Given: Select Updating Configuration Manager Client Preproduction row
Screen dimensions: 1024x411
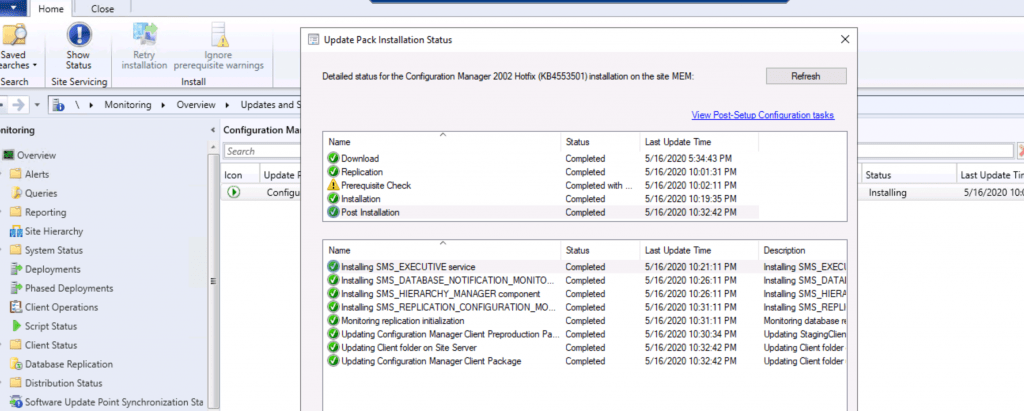Looking at the screenshot, I should (586, 334).
